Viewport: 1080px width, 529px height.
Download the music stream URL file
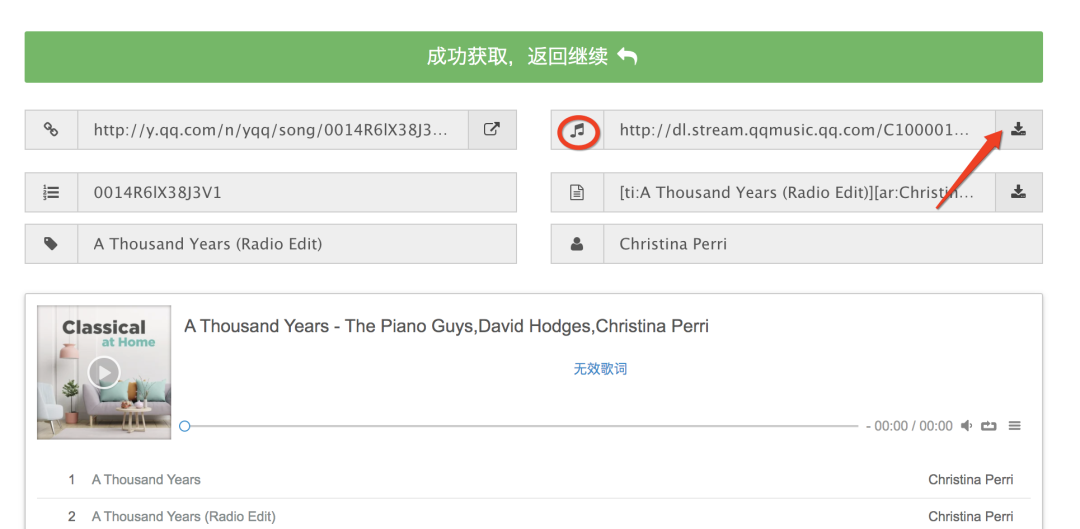point(1018,129)
